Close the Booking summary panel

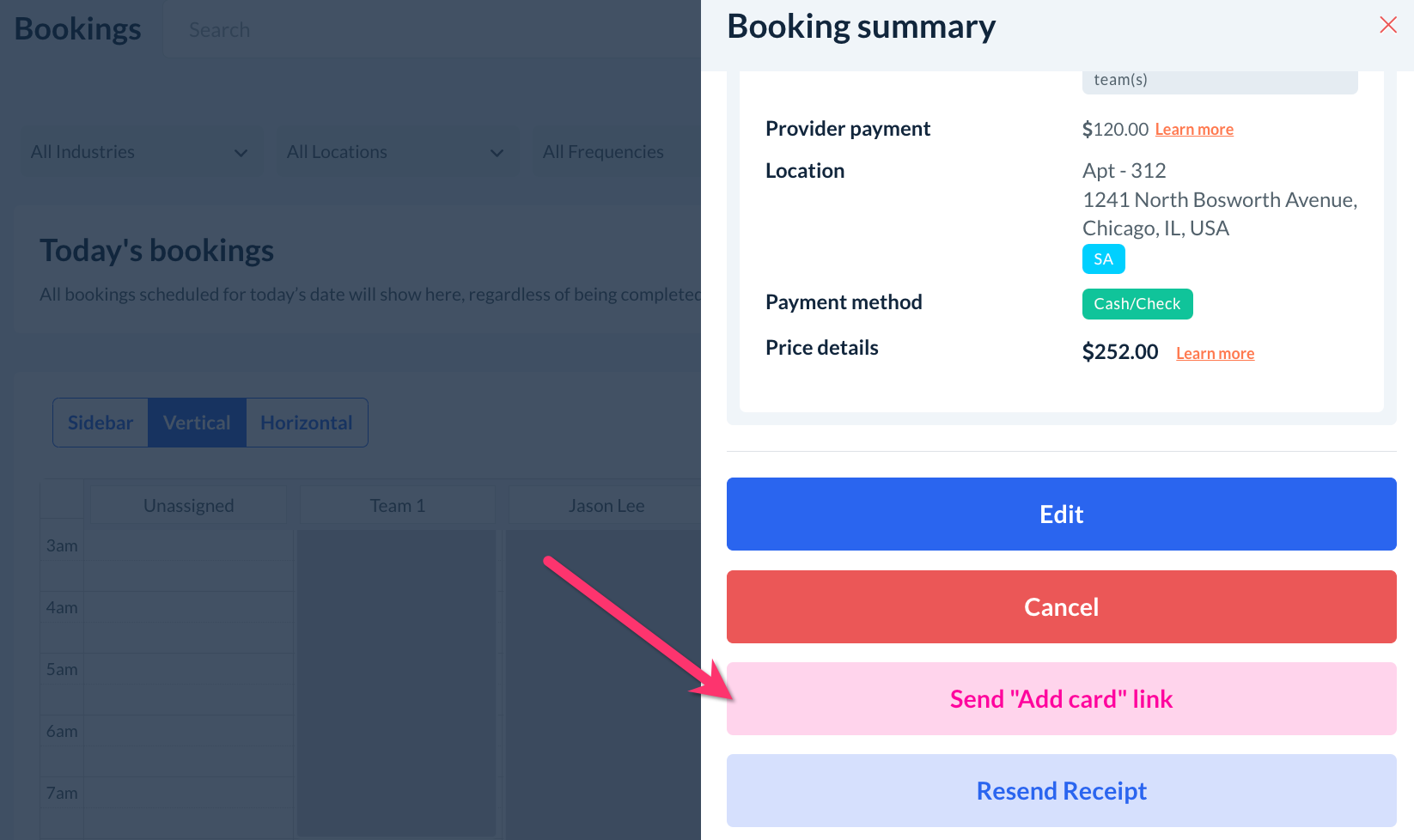pos(1387,25)
